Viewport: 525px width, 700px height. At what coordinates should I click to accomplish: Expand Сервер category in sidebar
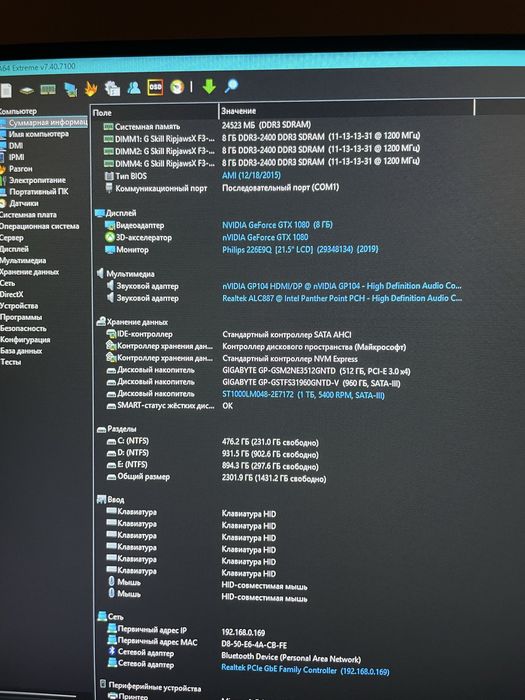(x=12, y=238)
